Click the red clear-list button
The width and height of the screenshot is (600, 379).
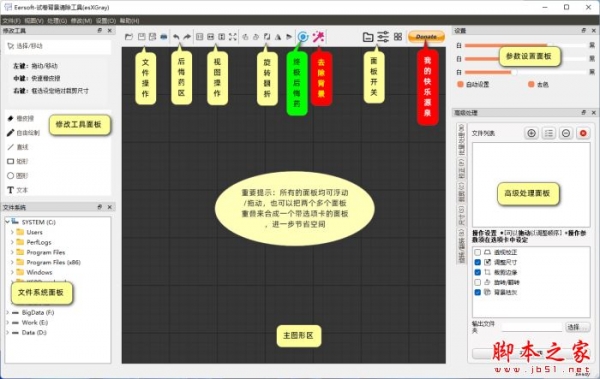pos(583,133)
